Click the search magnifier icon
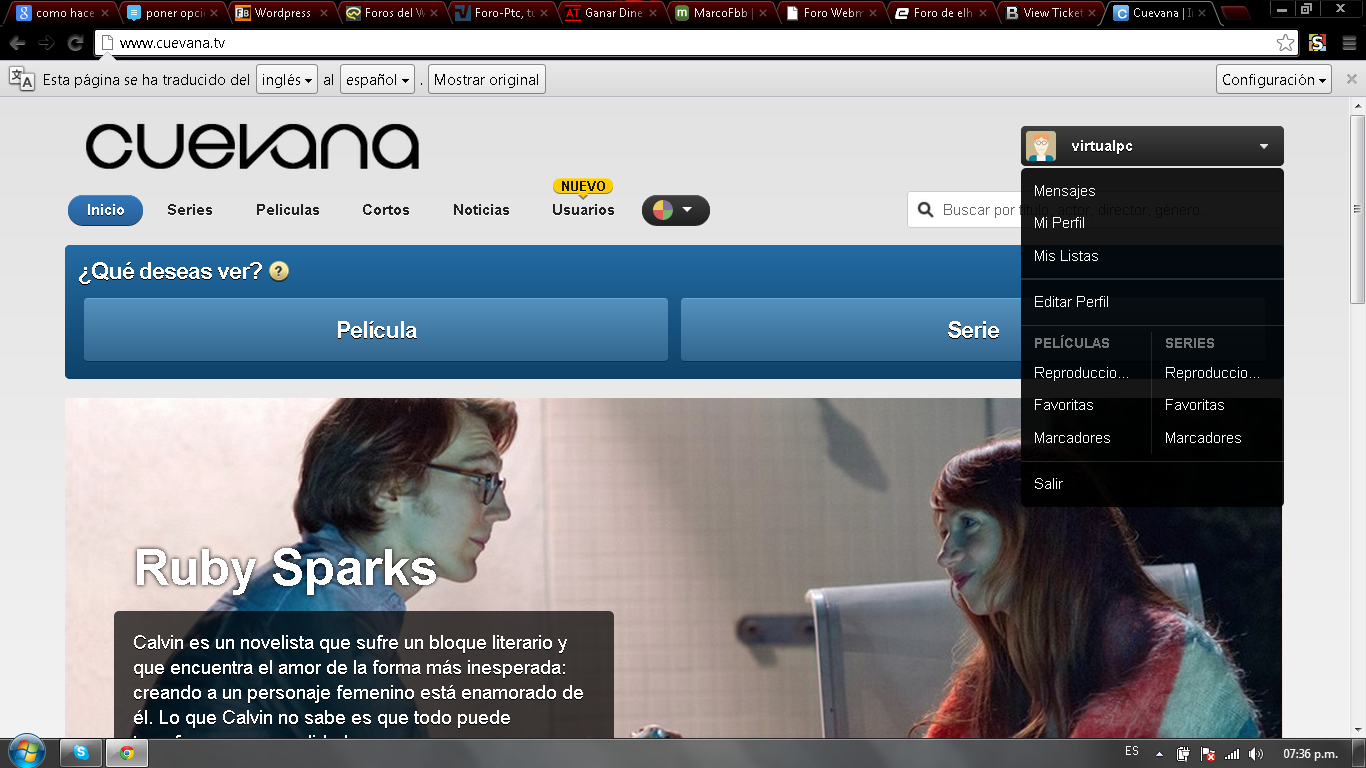1366x768 pixels. point(925,210)
